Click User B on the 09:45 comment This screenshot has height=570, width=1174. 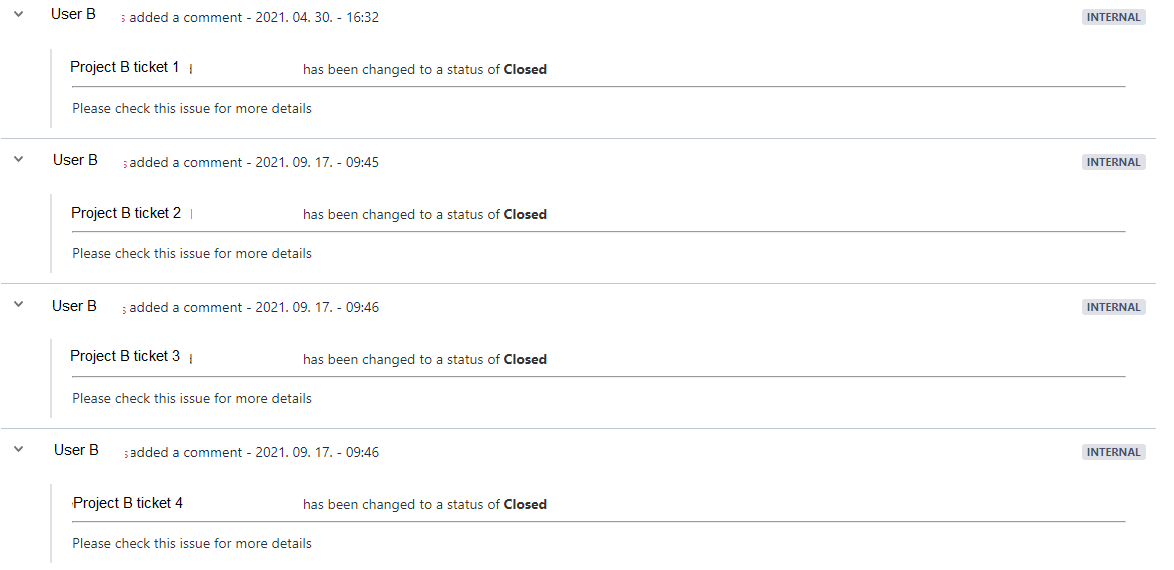[x=75, y=160]
